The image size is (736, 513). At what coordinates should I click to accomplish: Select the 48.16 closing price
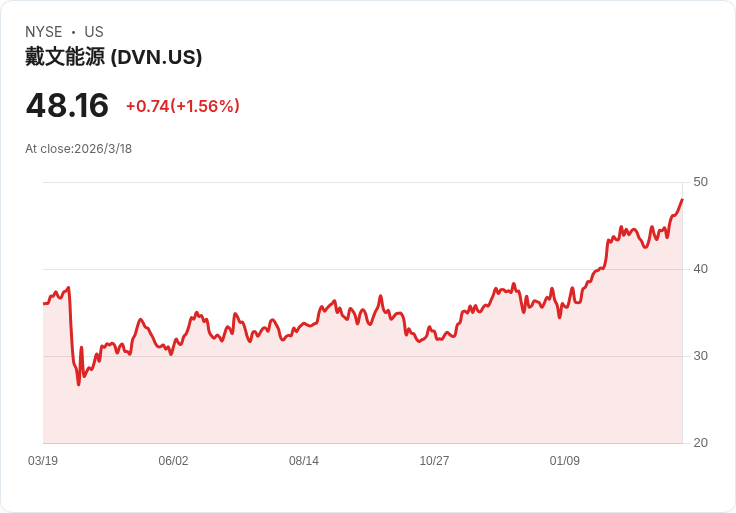click(x=67, y=105)
